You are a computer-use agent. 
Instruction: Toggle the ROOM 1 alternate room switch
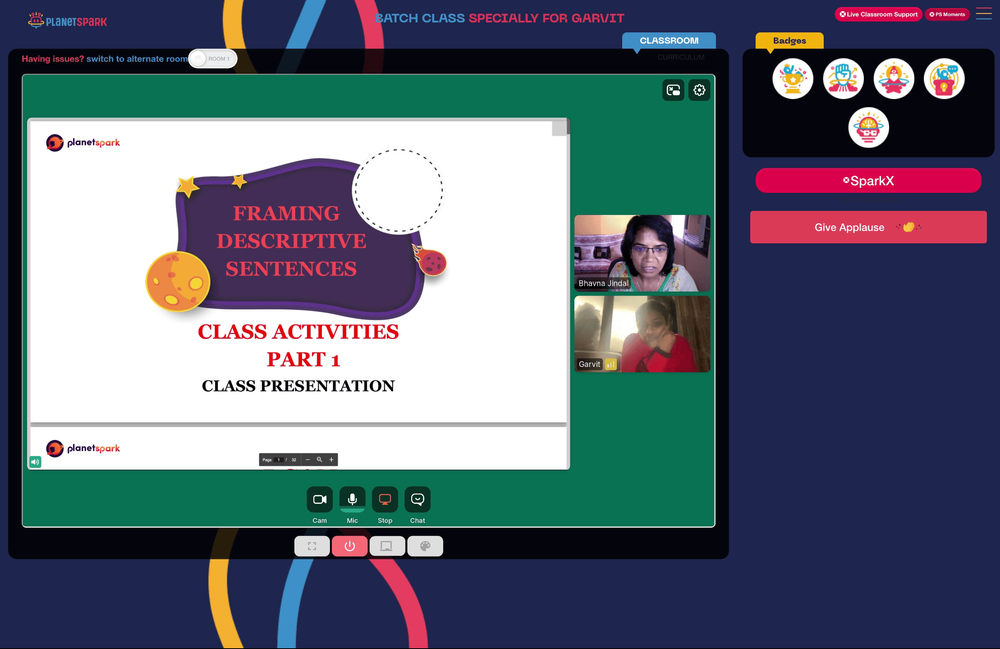click(213, 59)
